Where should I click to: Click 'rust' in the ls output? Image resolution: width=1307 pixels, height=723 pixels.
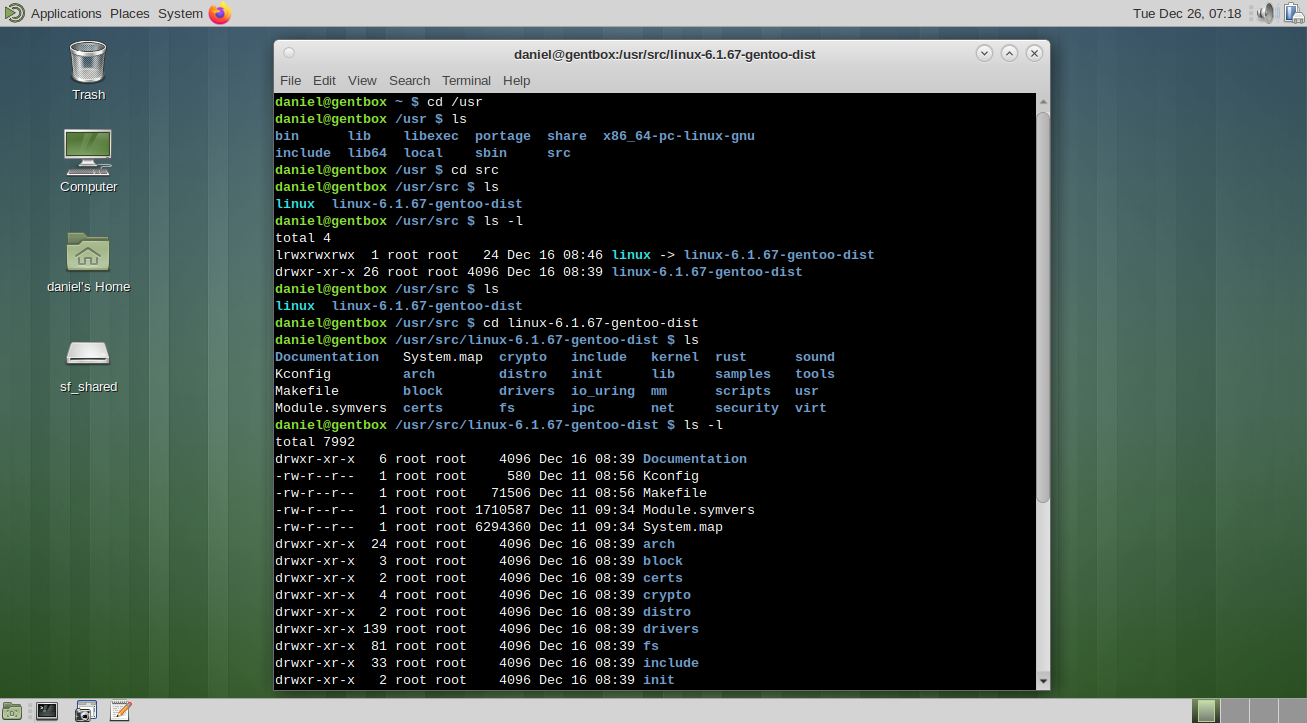731,357
